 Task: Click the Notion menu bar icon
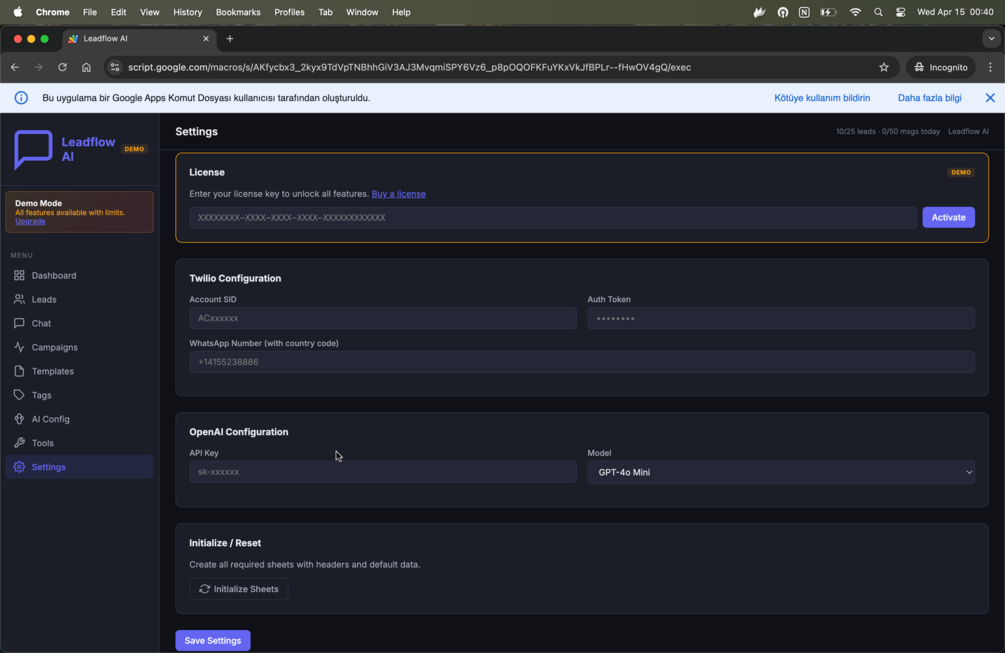pos(804,12)
